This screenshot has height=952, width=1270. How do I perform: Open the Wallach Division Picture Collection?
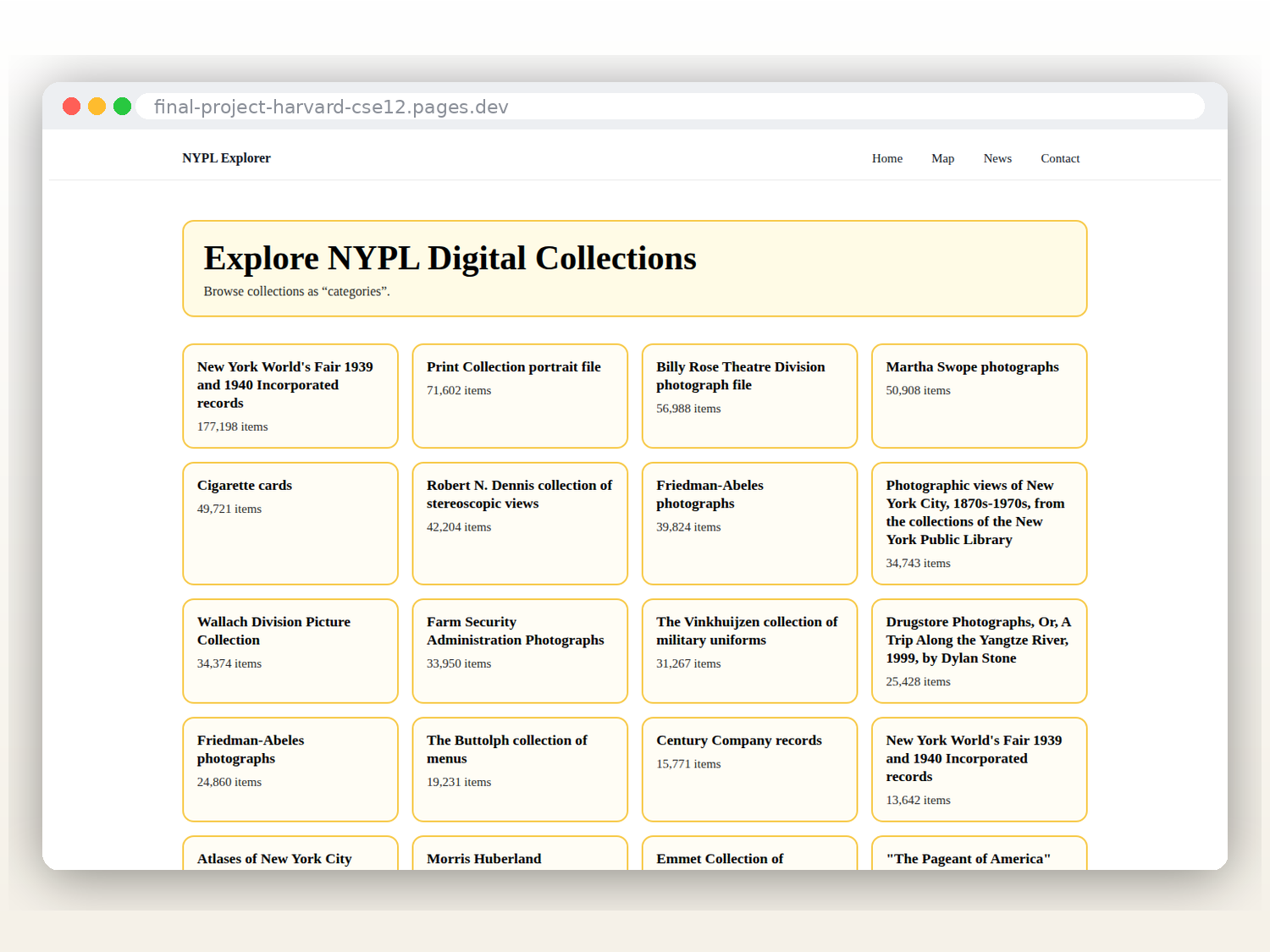pos(290,651)
